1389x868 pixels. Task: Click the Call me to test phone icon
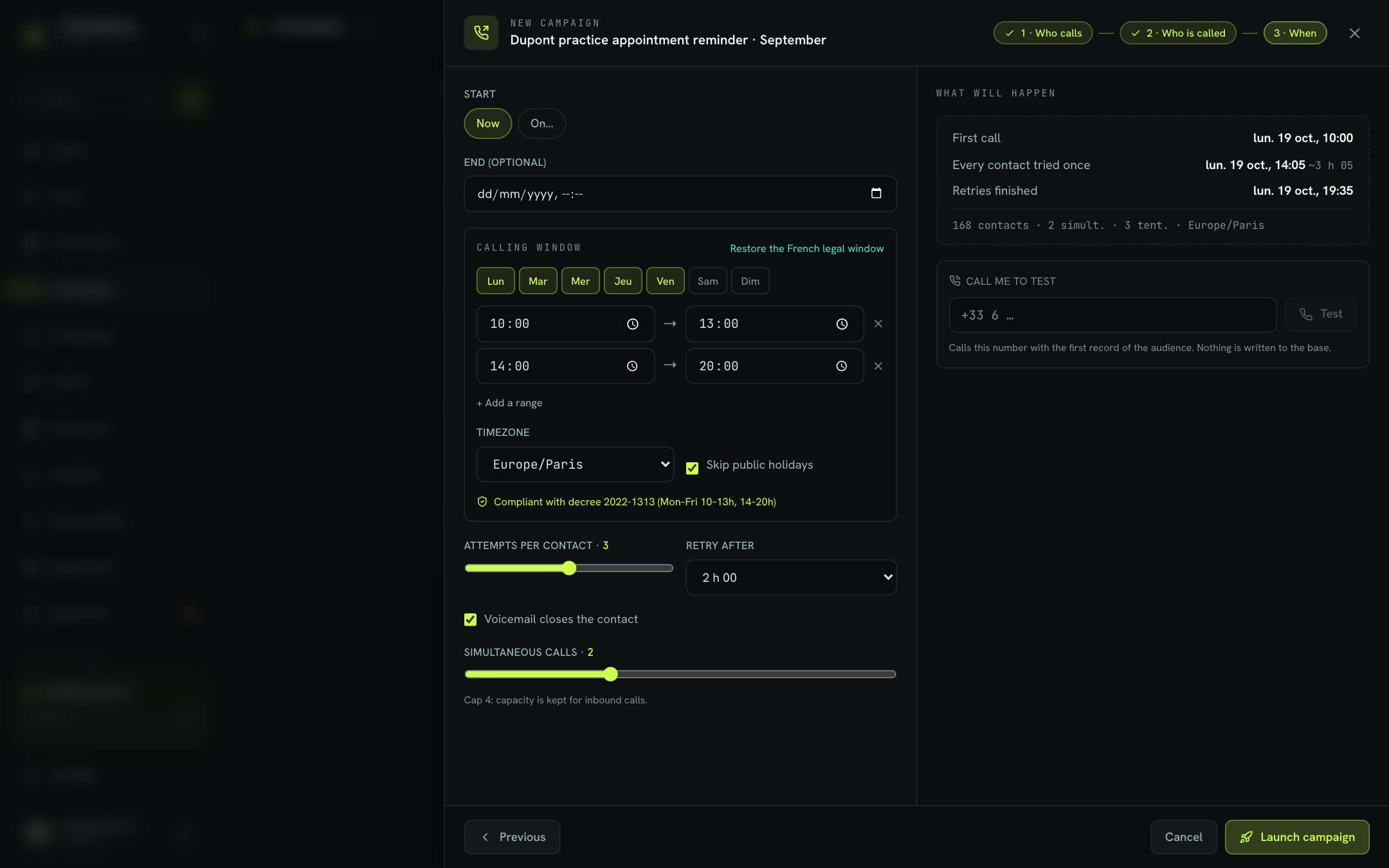pyautogui.click(x=955, y=280)
